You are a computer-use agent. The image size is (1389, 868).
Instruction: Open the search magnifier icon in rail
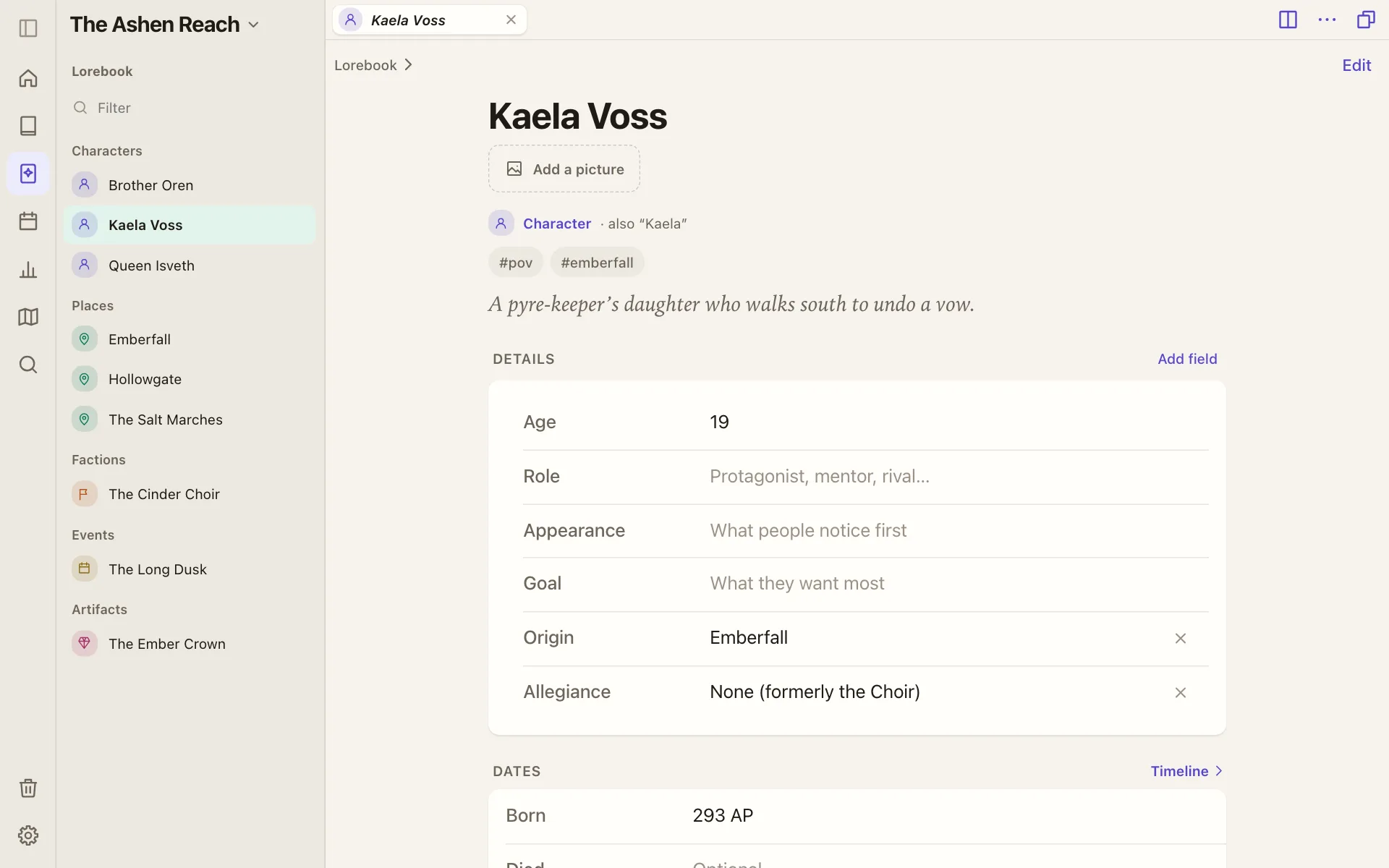coord(28,365)
